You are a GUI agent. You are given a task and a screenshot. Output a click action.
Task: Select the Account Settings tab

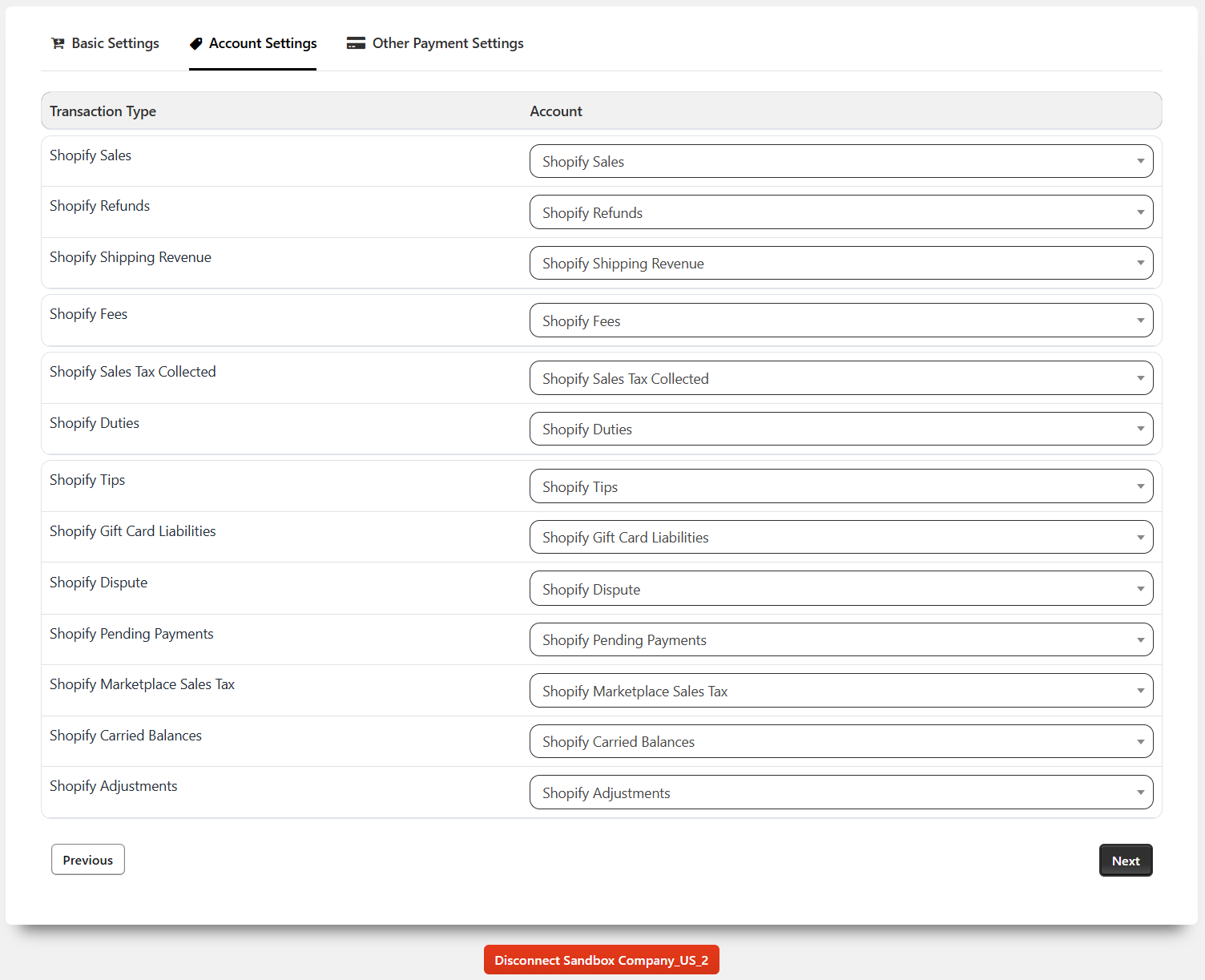[252, 43]
